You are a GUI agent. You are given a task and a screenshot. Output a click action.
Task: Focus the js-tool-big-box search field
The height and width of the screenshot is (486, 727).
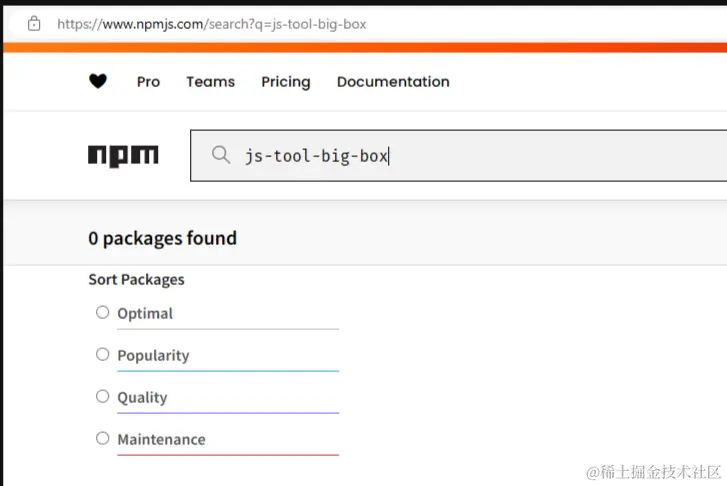point(480,156)
